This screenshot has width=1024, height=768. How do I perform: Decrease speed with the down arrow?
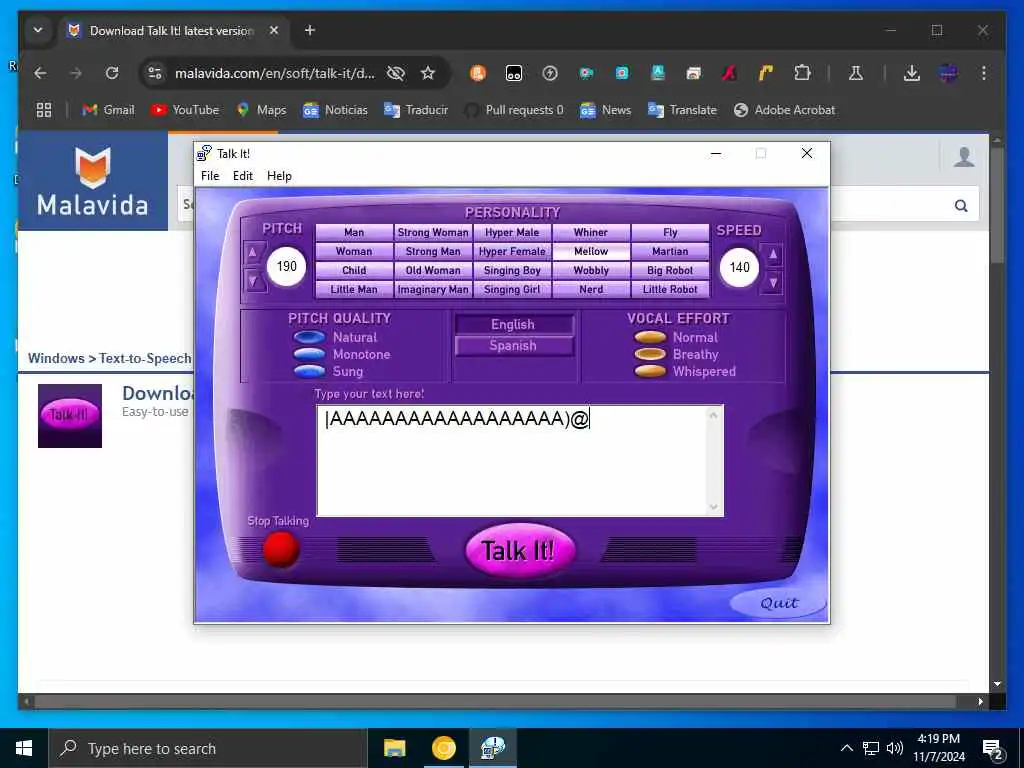(773, 282)
